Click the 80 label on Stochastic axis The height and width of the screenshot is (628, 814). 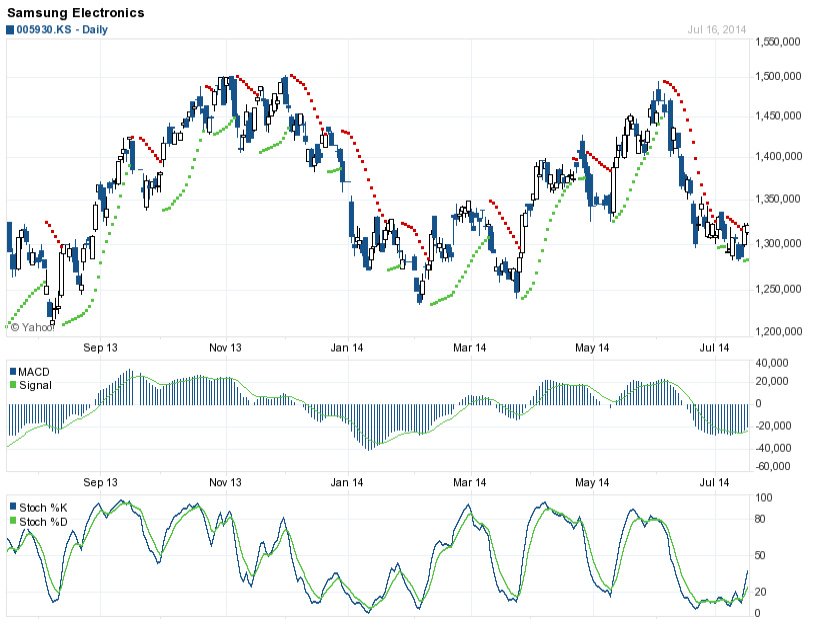point(759,519)
